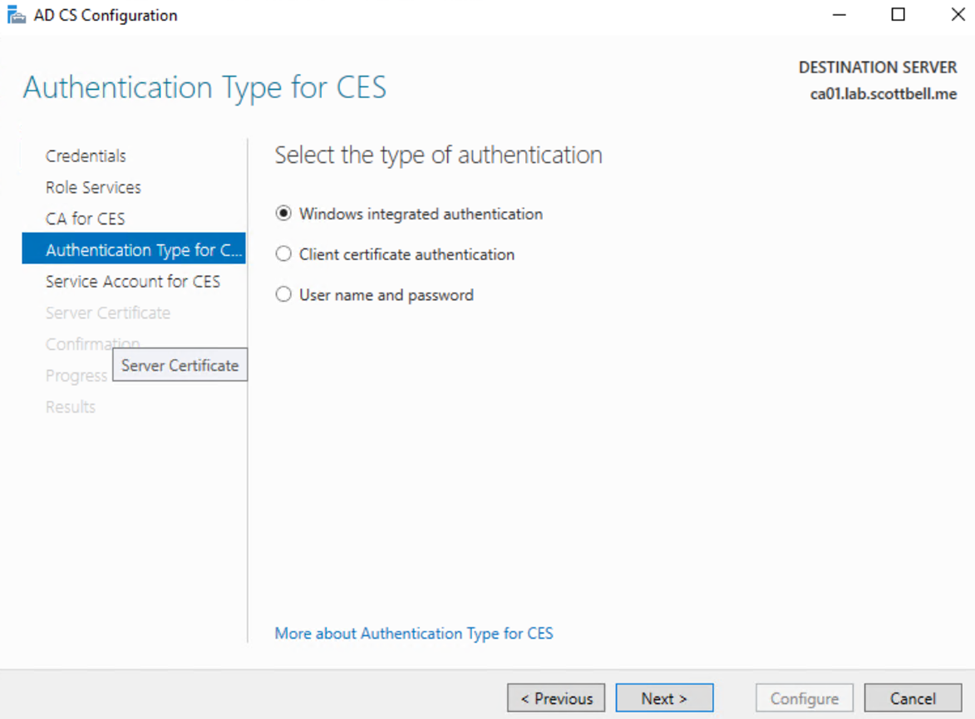975x719 pixels.
Task: Jump to the Service Account for CES step
Action: pos(132,282)
